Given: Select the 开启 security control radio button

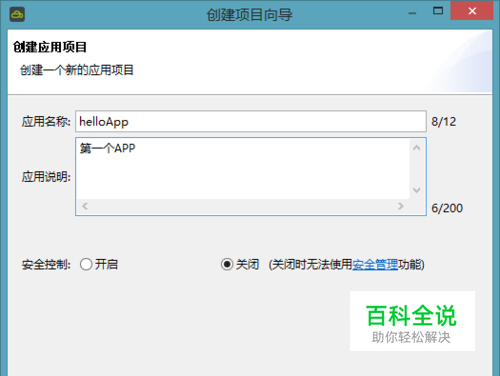Looking at the screenshot, I should (86, 265).
